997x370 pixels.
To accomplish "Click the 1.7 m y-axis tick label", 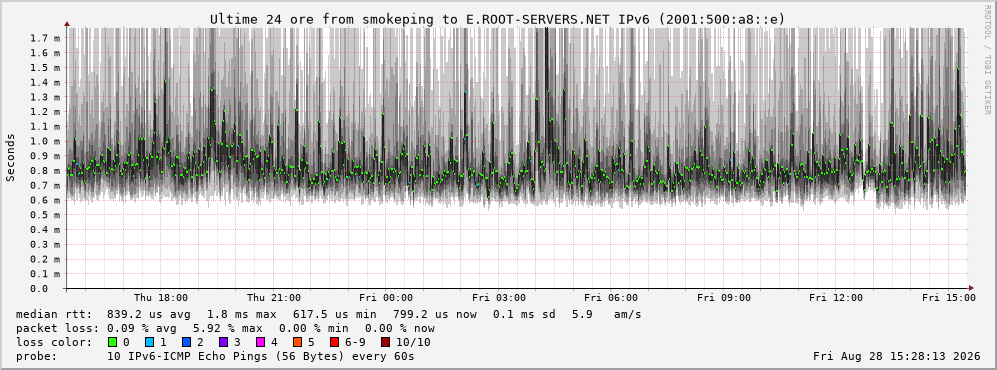I will point(45,38).
